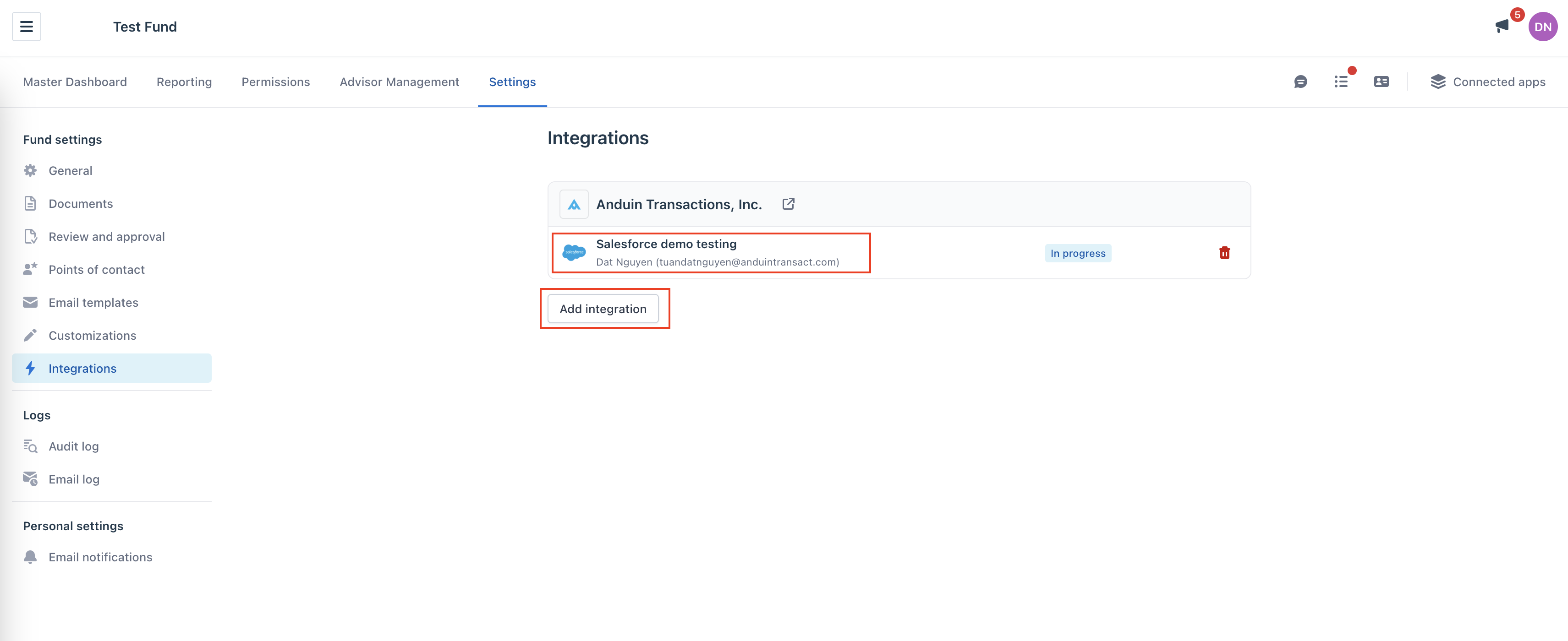Open the Audit log
Screen dimensions: 1568x641
pyautogui.click(x=73, y=446)
